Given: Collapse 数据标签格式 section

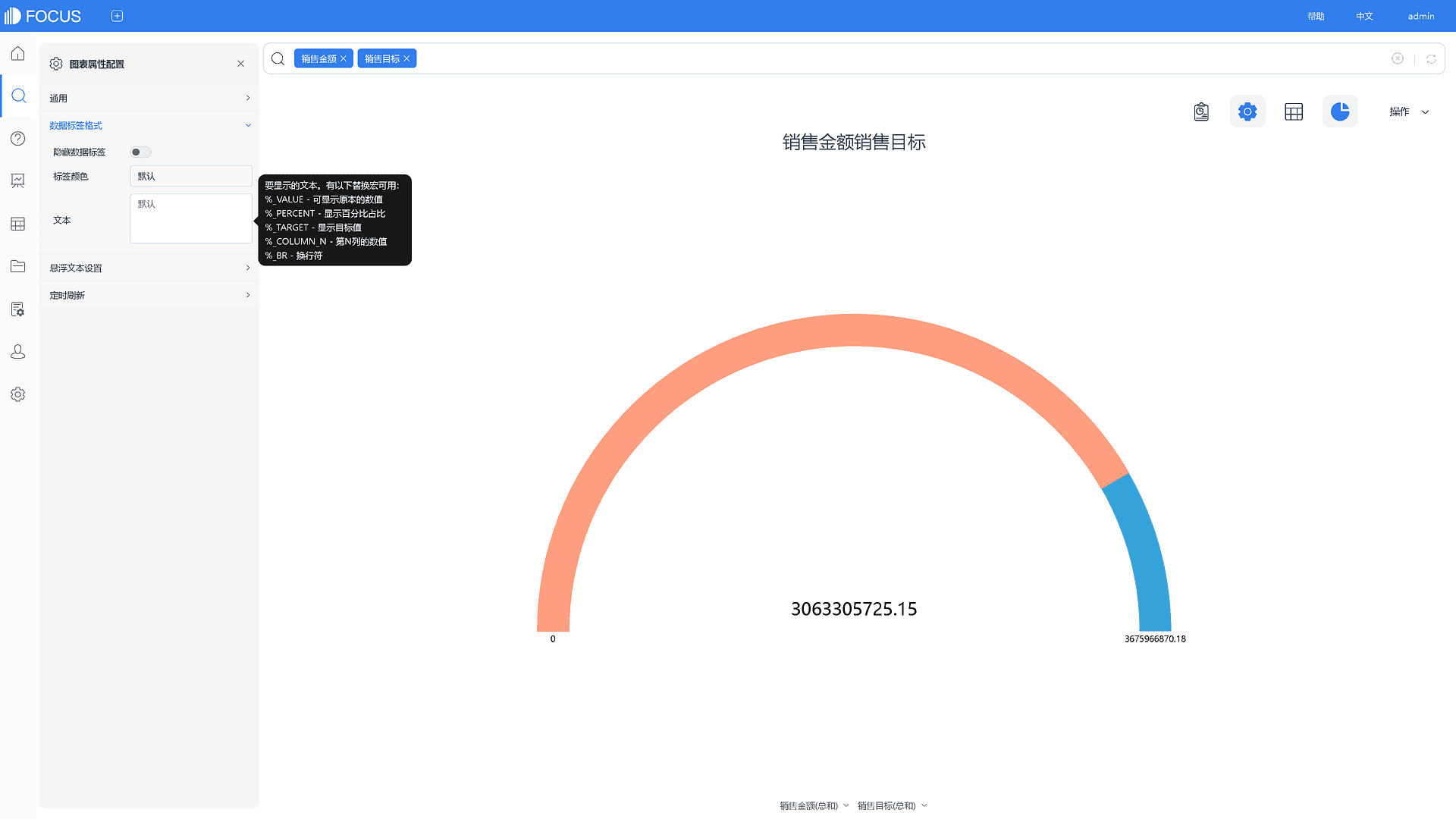Looking at the screenshot, I should pos(149,125).
